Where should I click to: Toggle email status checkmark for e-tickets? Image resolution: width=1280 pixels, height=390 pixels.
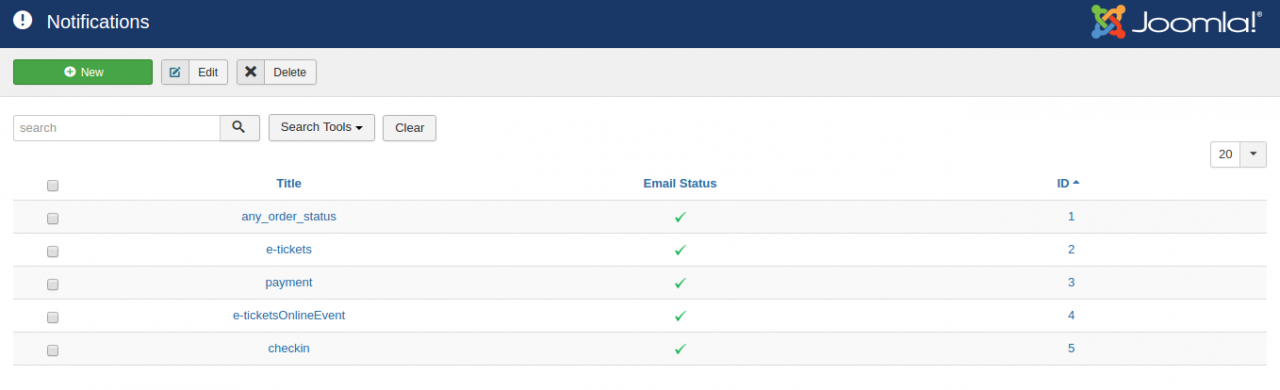click(680, 250)
